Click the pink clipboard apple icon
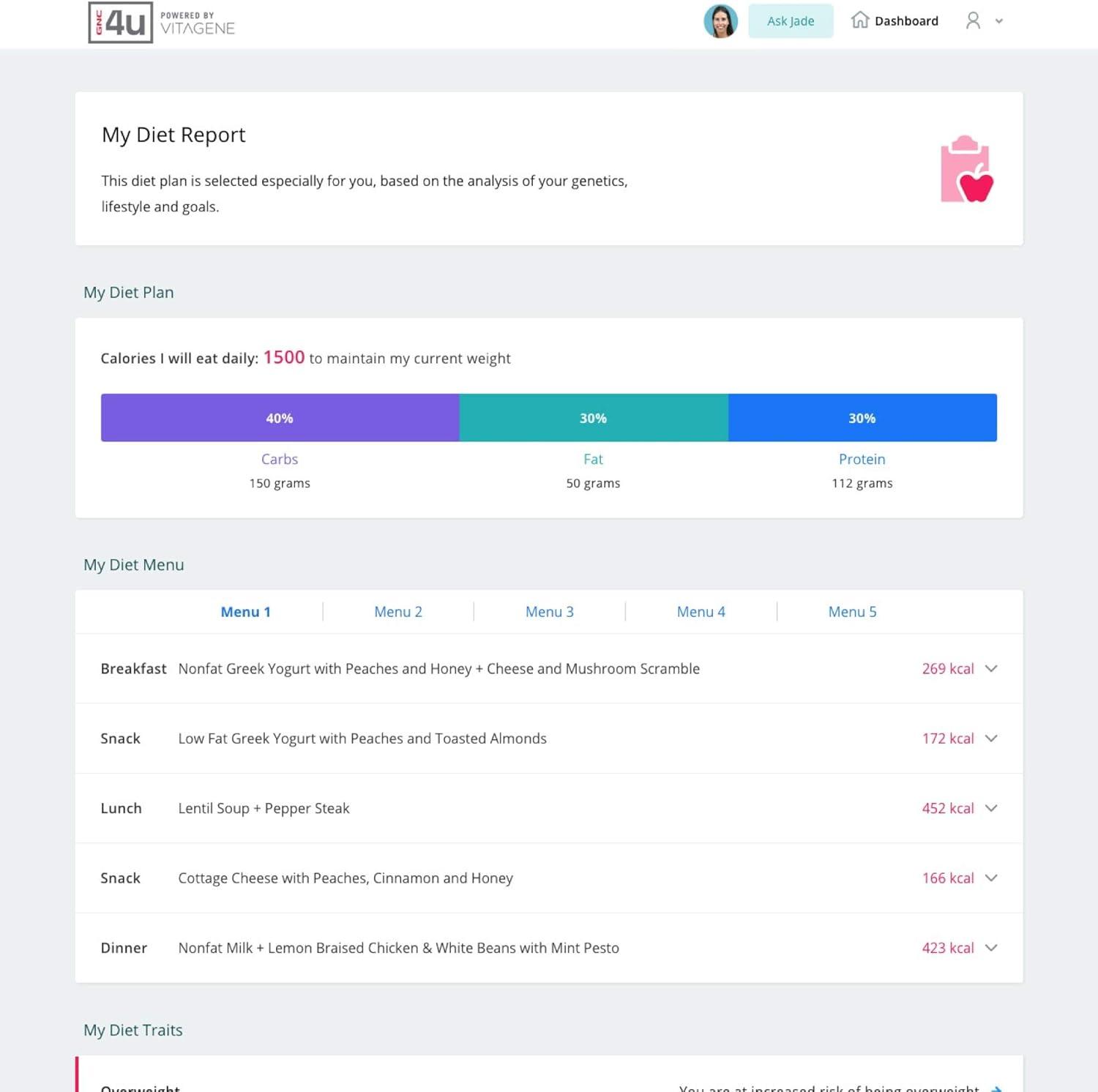Image resolution: width=1098 pixels, height=1092 pixels. point(966,169)
